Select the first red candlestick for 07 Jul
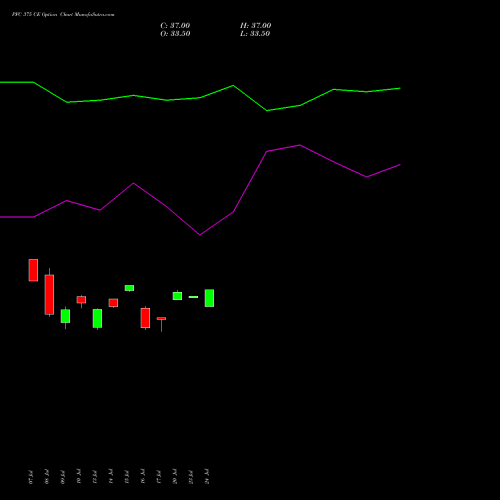Viewport: 500px width, 500px height. (33, 270)
